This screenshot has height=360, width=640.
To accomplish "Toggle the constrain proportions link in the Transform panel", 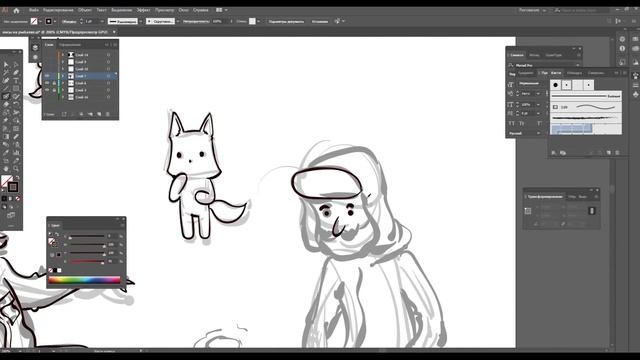I will click(x=592, y=211).
